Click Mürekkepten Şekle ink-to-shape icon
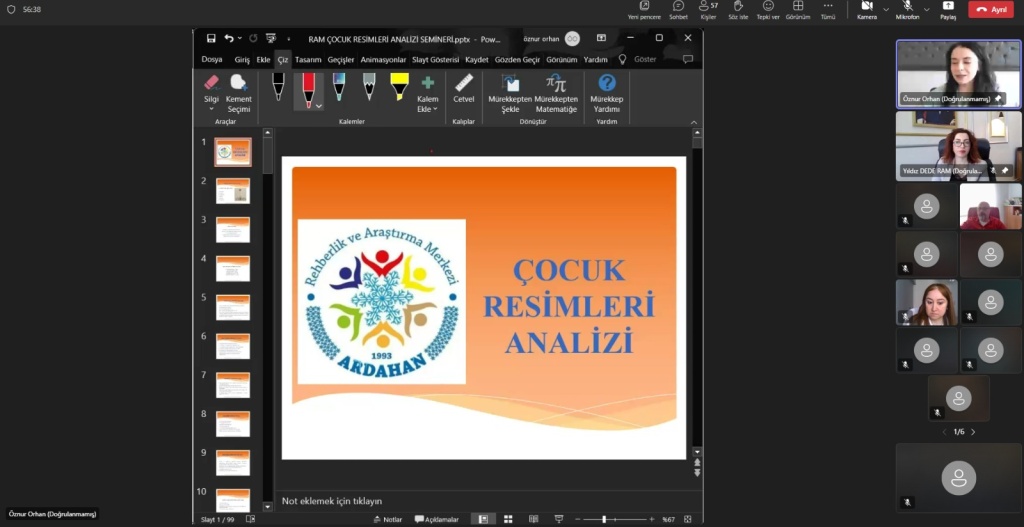 pyautogui.click(x=509, y=91)
